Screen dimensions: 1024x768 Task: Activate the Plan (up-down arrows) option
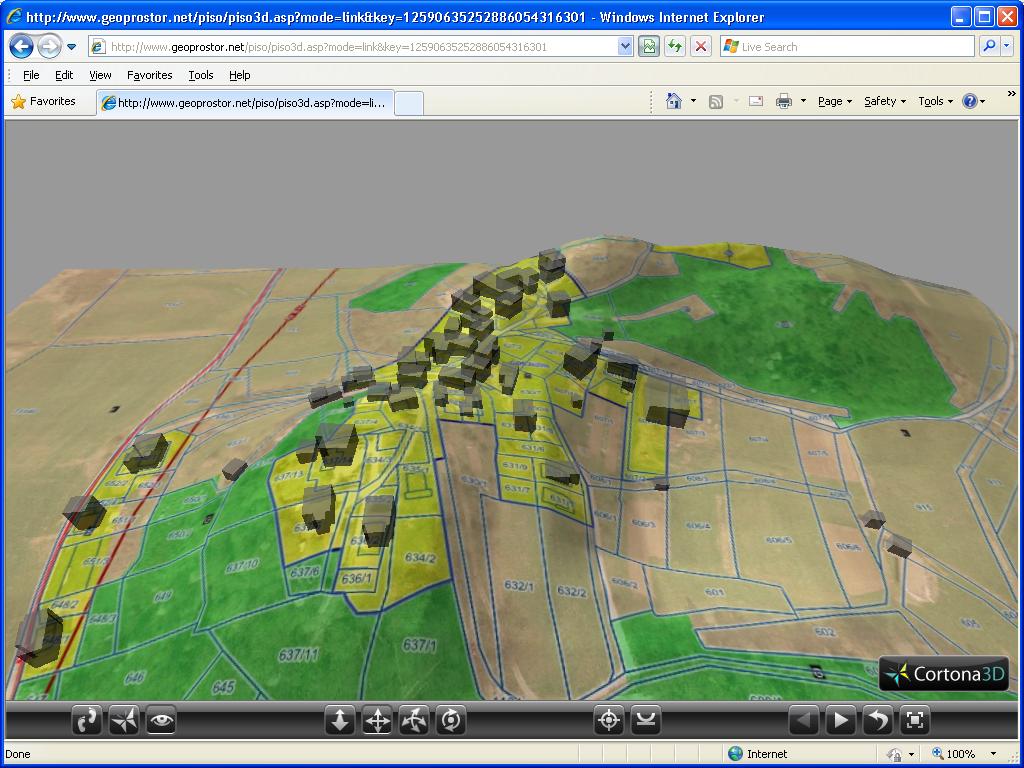tap(340, 720)
